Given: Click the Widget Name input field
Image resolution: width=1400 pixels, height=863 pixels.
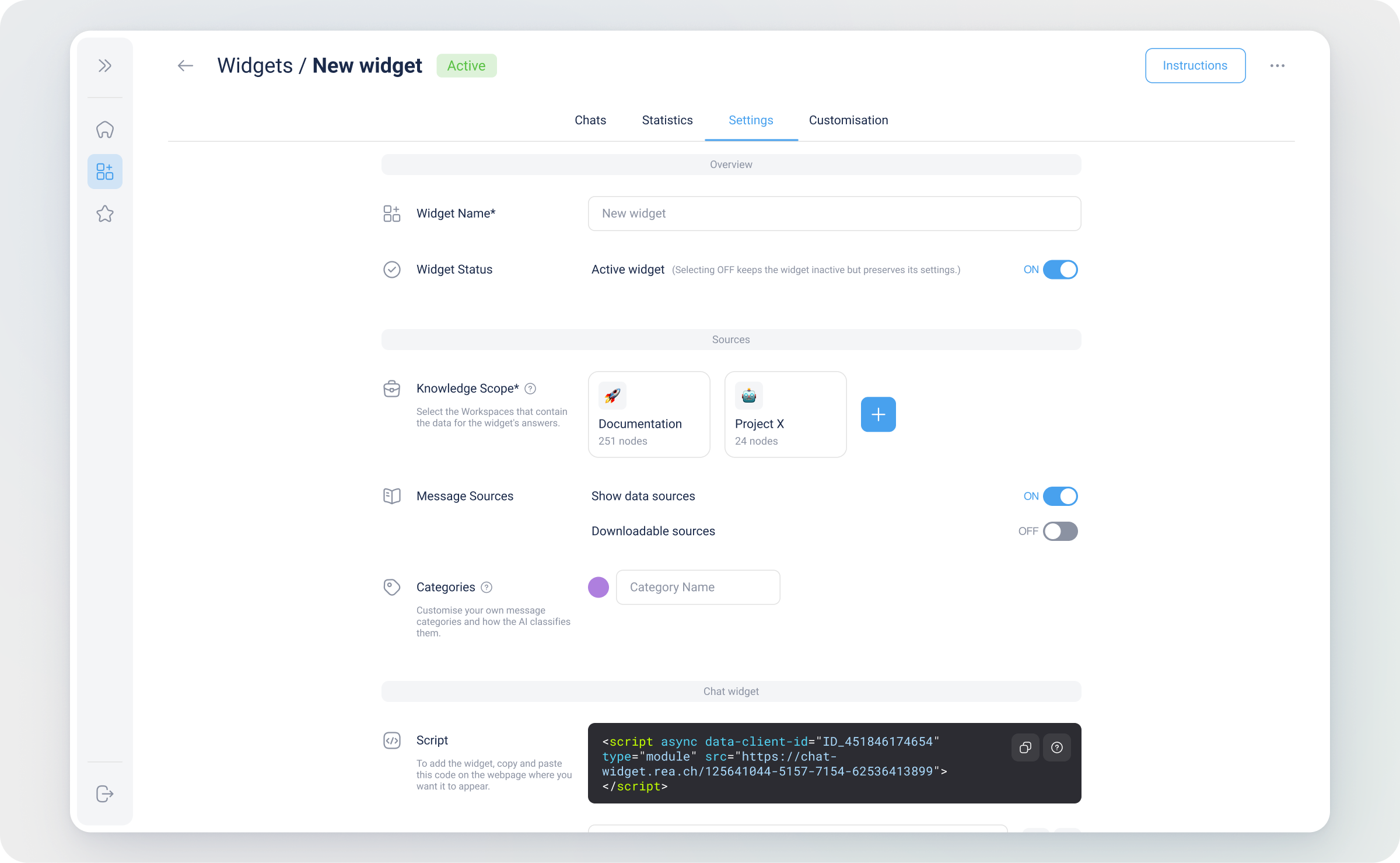Looking at the screenshot, I should coord(834,213).
